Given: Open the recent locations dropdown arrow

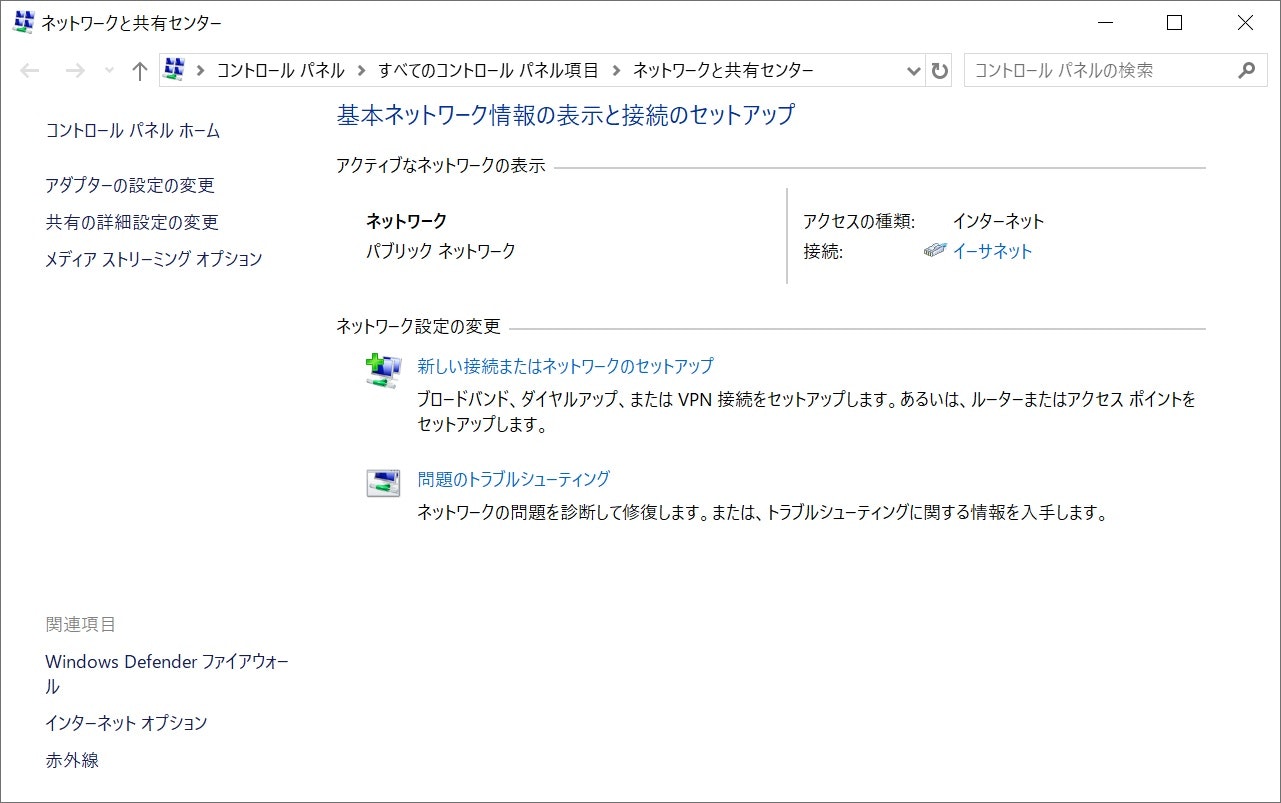Looking at the screenshot, I should [109, 71].
